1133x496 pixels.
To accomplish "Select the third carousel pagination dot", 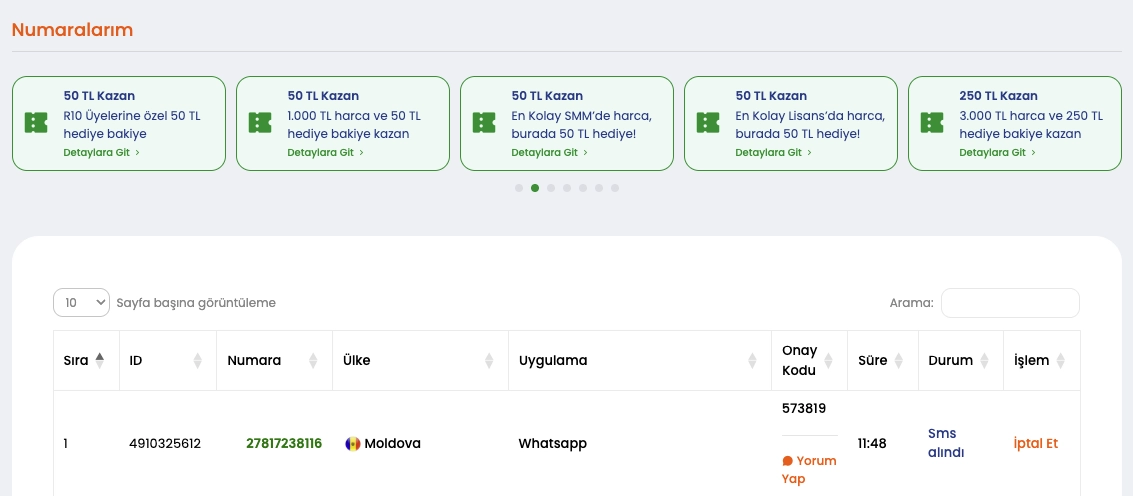I will pyautogui.click(x=551, y=188).
